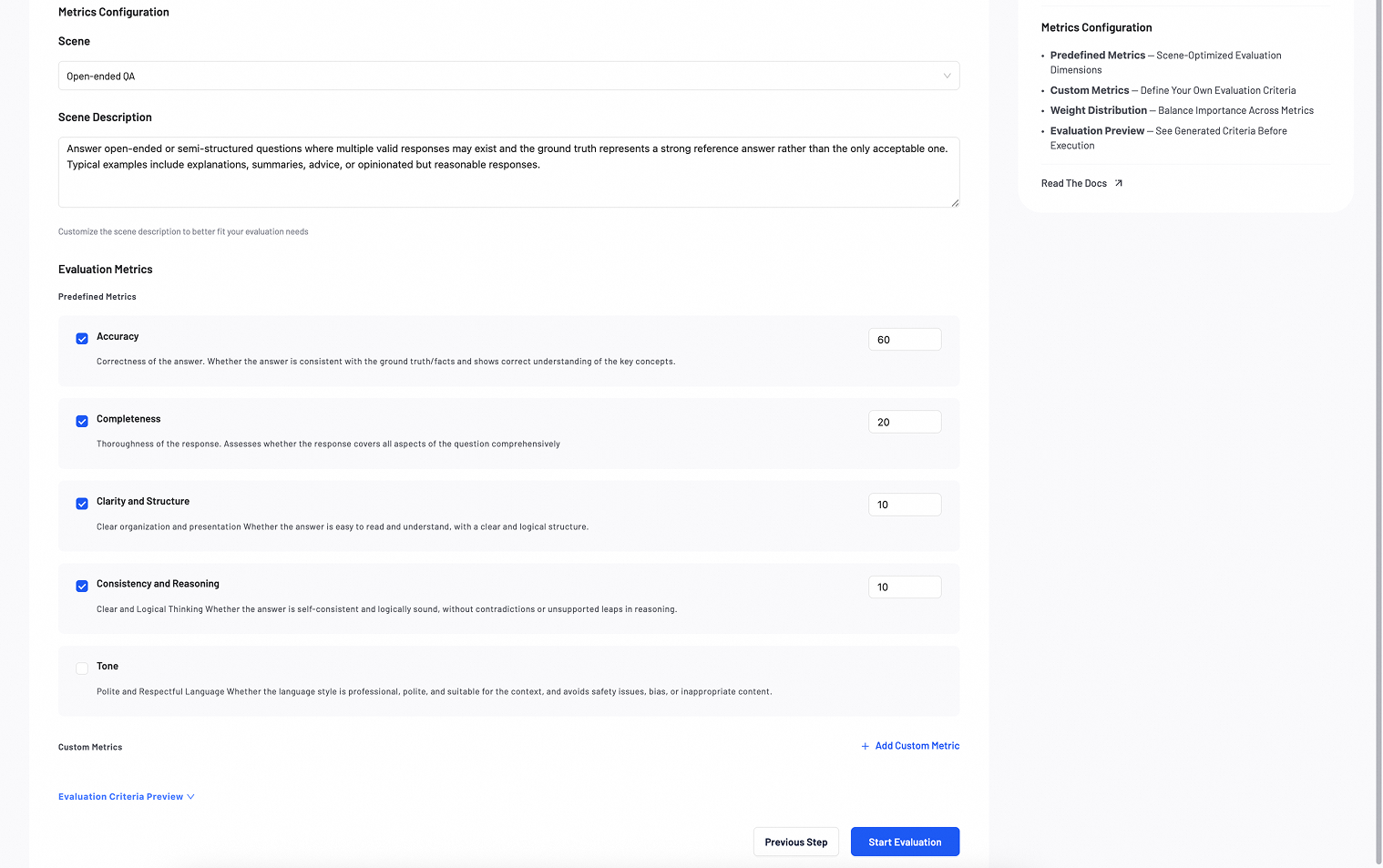The width and height of the screenshot is (1383, 868).
Task: Click the Start Evaluation button
Action: coord(905,842)
